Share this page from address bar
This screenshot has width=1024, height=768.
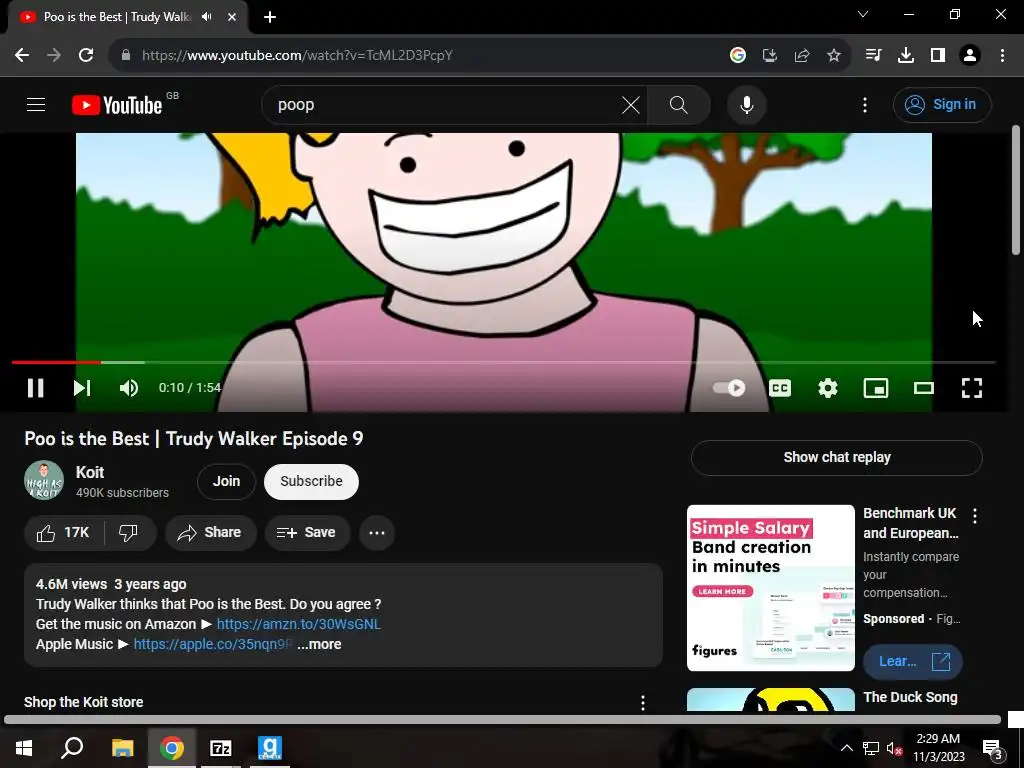(802, 56)
